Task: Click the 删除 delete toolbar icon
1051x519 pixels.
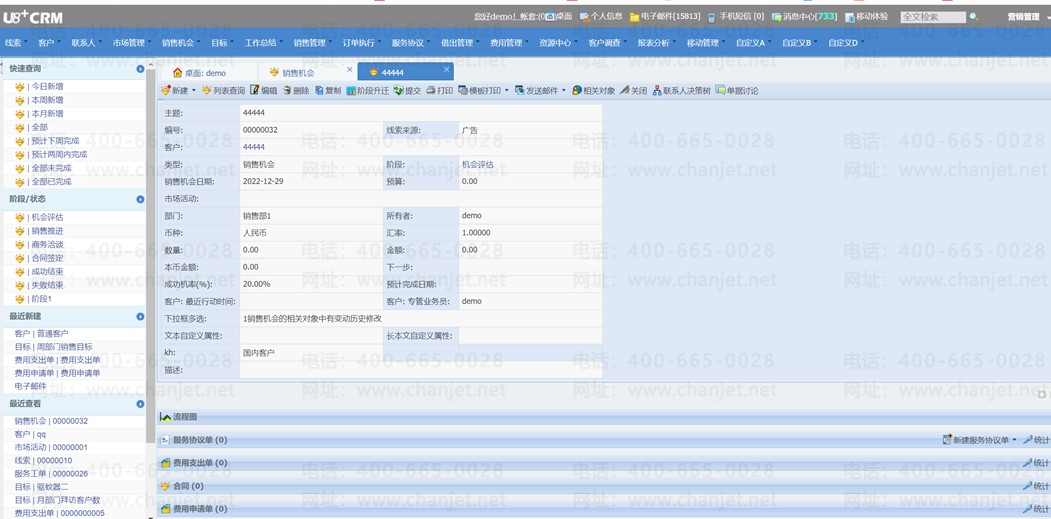Action: pyautogui.click(x=287, y=91)
